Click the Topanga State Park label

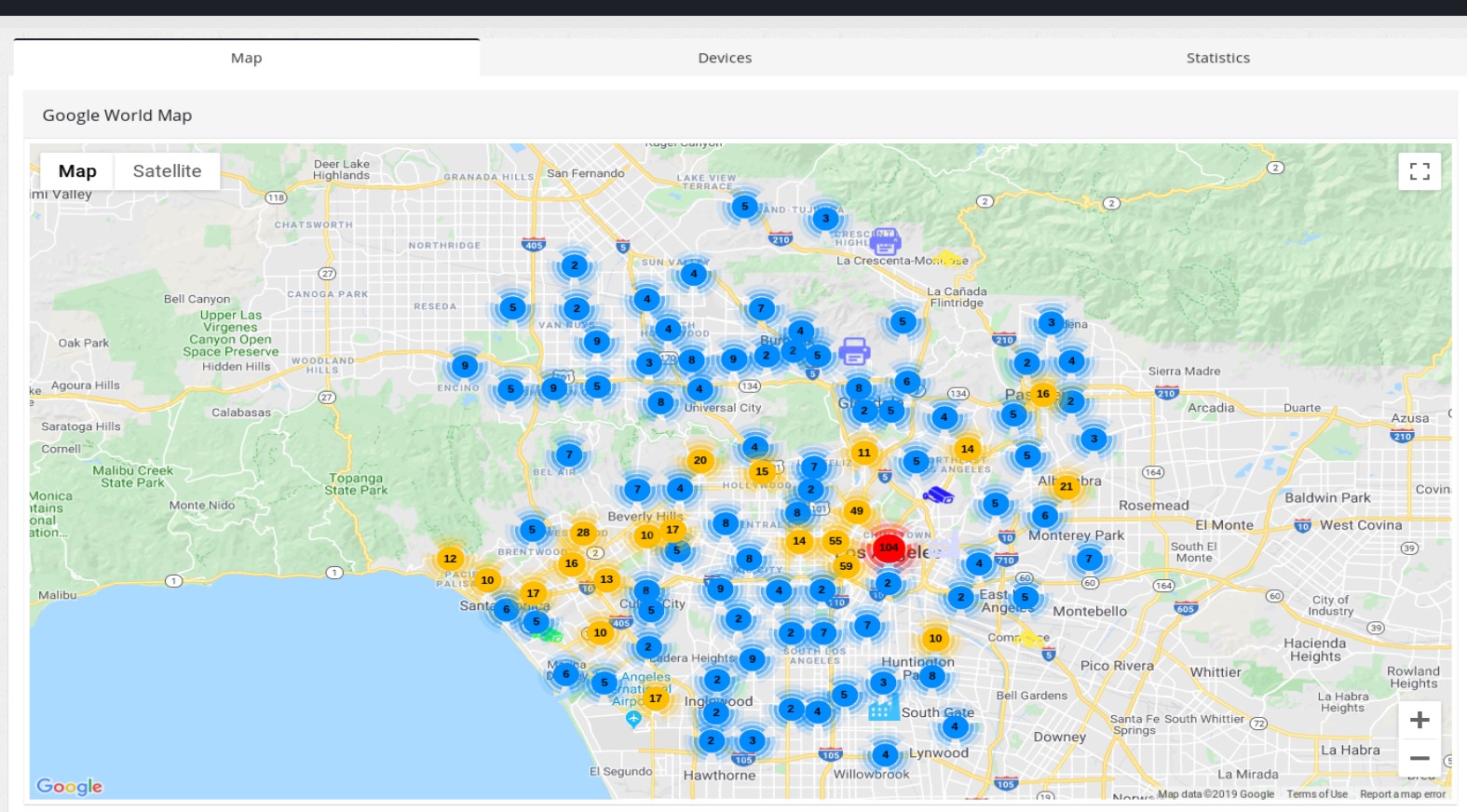coord(357,484)
